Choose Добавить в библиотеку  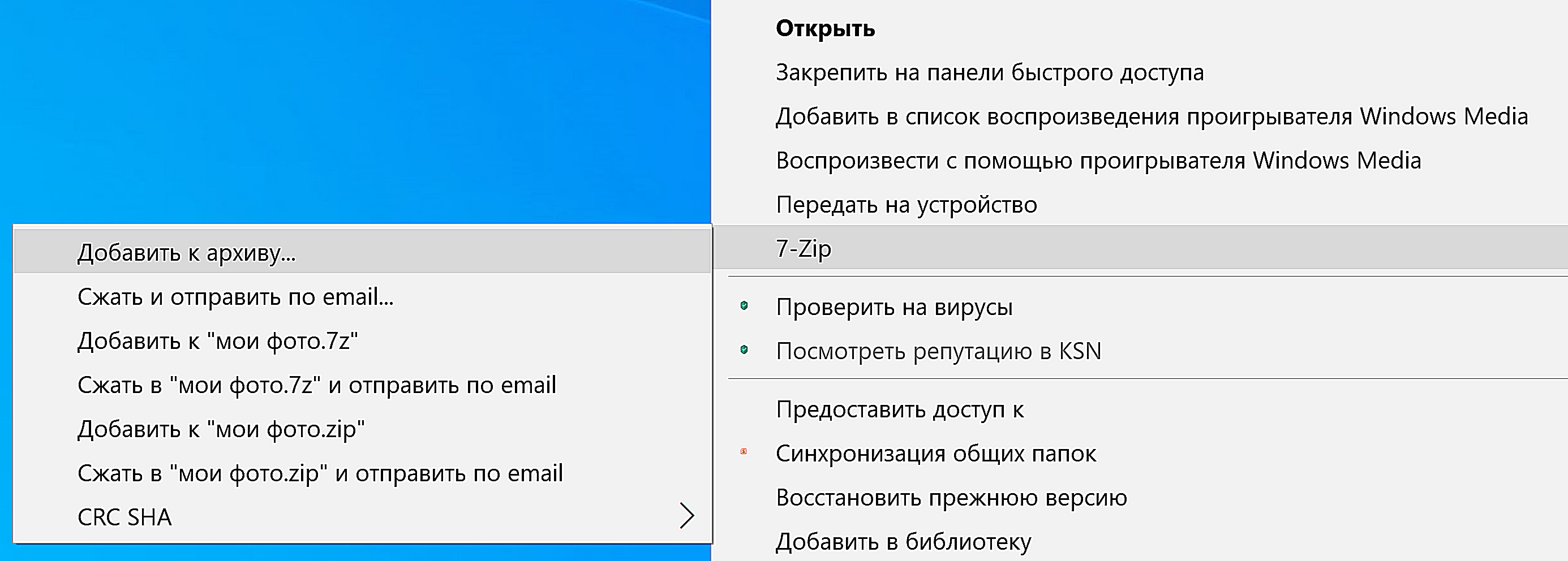(x=1140, y=541)
